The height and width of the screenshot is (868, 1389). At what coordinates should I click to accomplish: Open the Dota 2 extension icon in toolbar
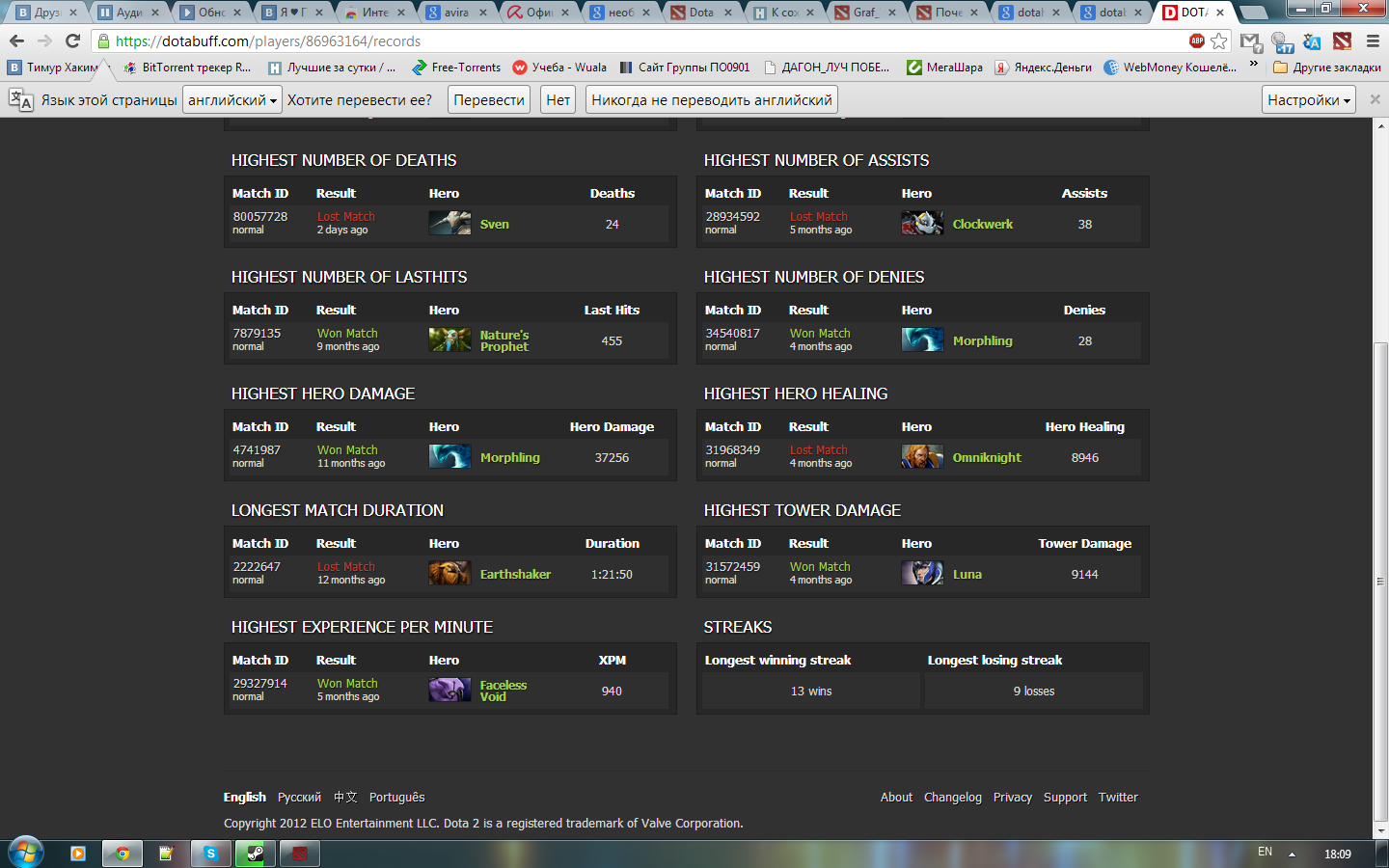1342,41
